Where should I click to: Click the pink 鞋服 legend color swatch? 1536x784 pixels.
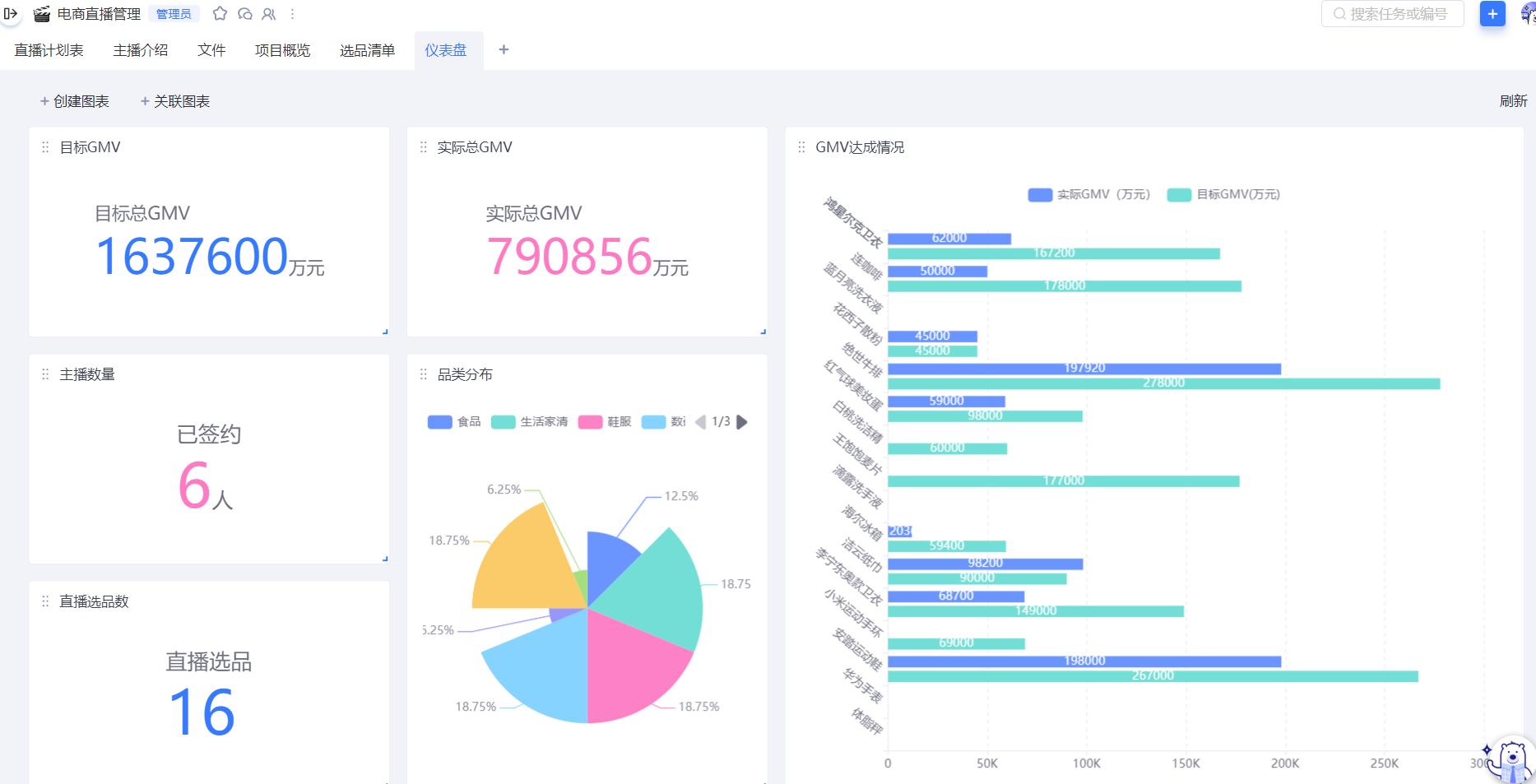point(590,422)
